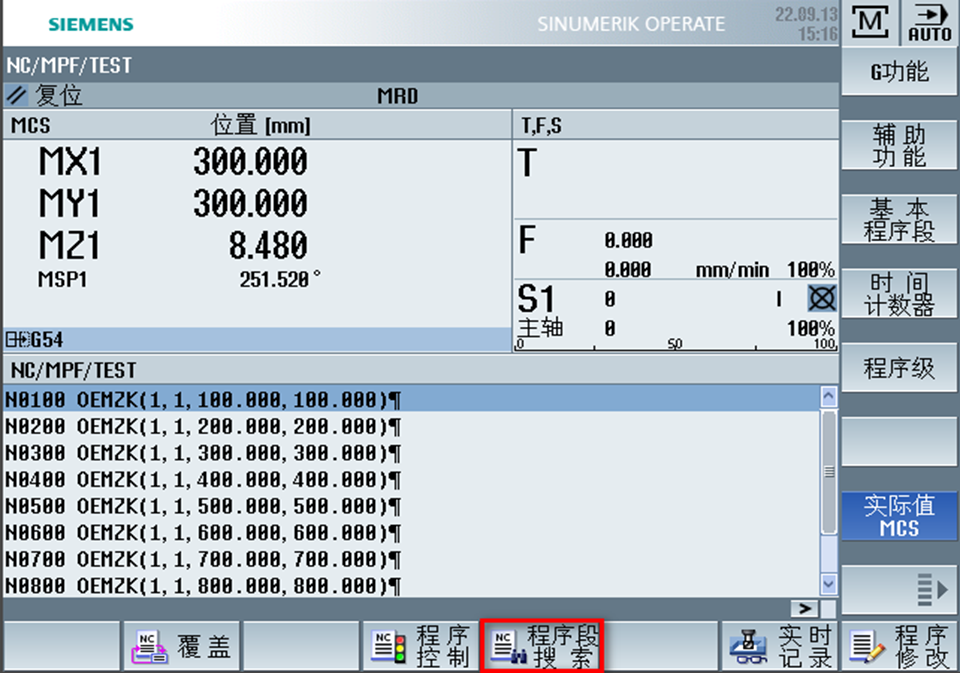Select program line N0800
Screen dimensions: 960x673
tap(411, 586)
